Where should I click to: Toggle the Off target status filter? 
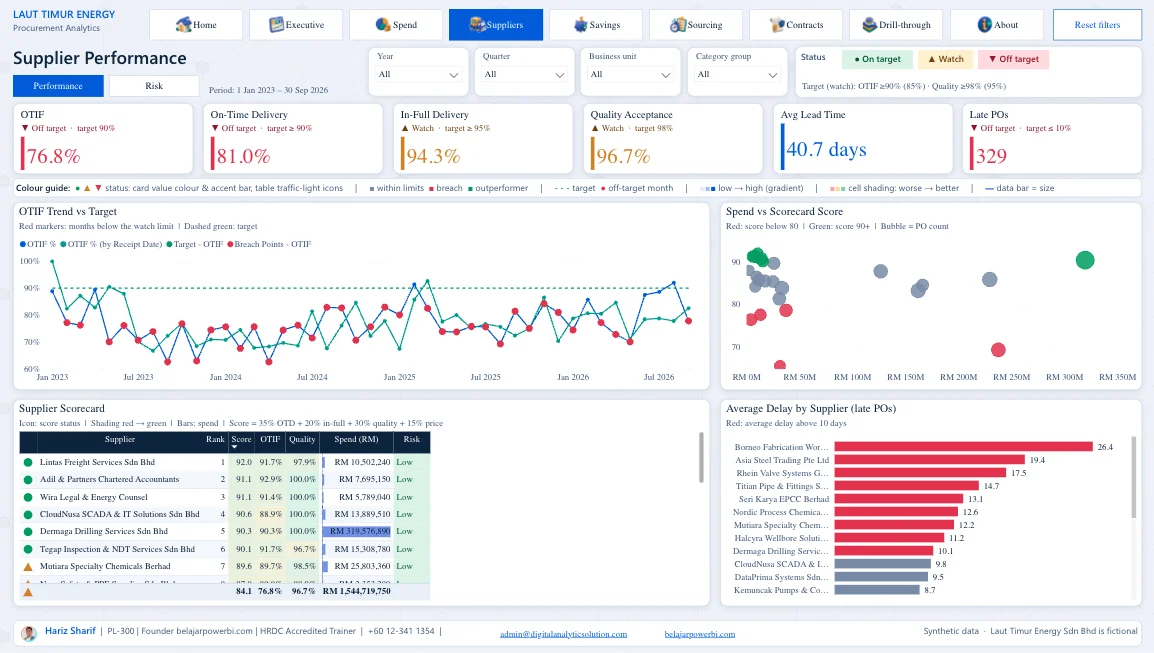(1013, 59)
